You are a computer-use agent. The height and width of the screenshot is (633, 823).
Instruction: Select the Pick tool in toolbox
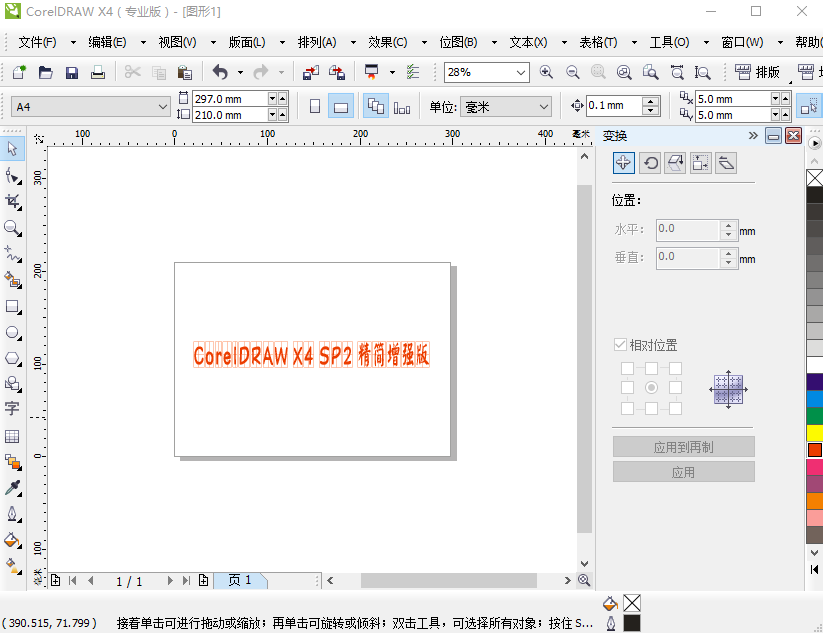click(13, 149)
